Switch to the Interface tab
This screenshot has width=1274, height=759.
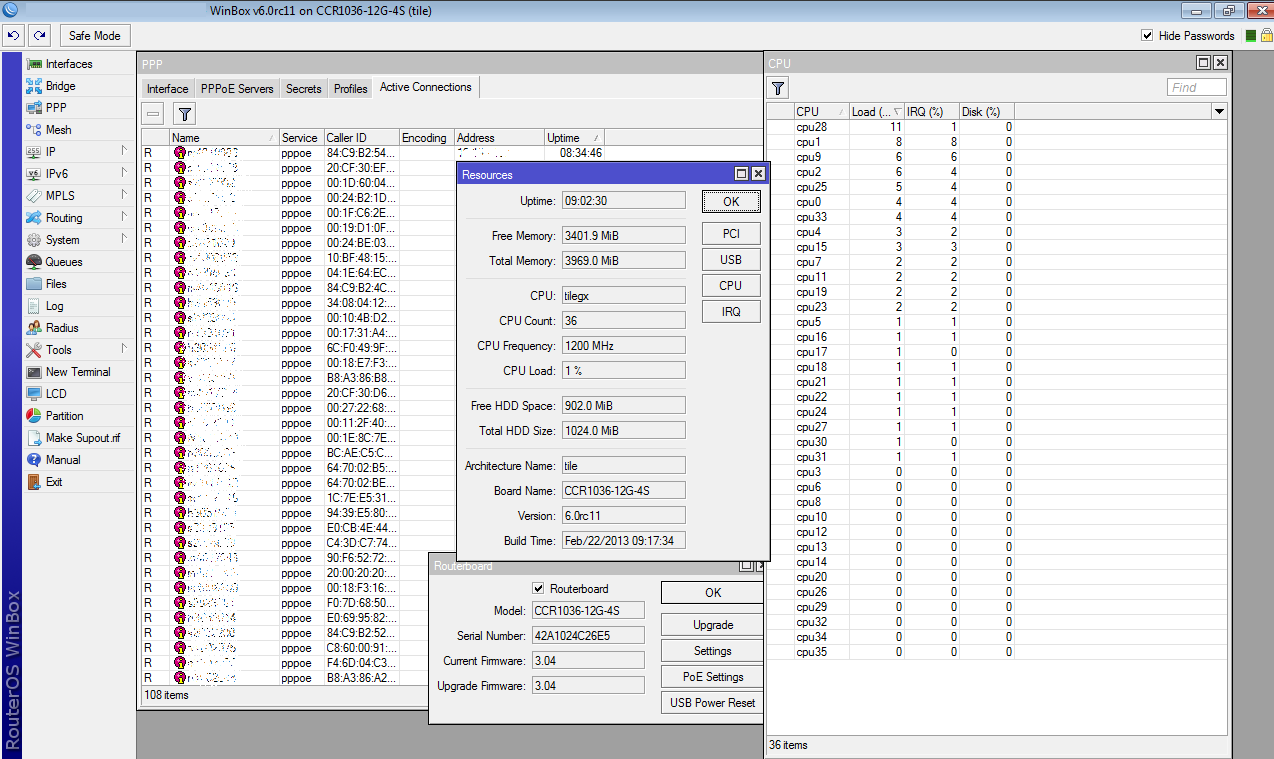click(x=167, y=89)
